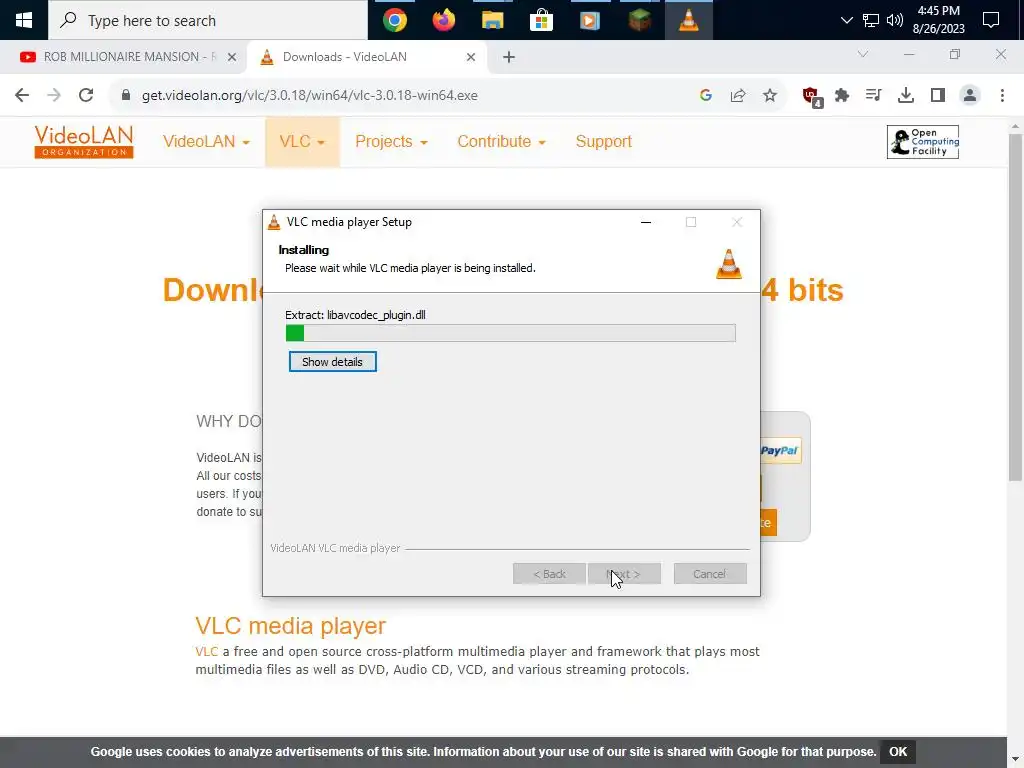The height and width of the screenshot is (768, 1024).
Task: Reload the current page
Action: [86, 95]
